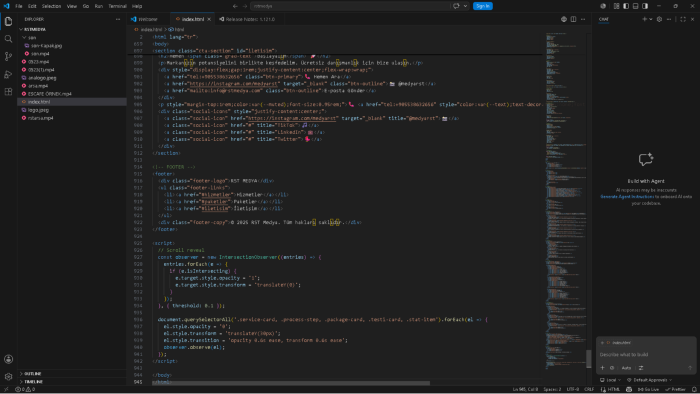Start a new chat with plus icon
Viewport: 700px width, 394px height.
pyautogui.click(x=644, y=19)
